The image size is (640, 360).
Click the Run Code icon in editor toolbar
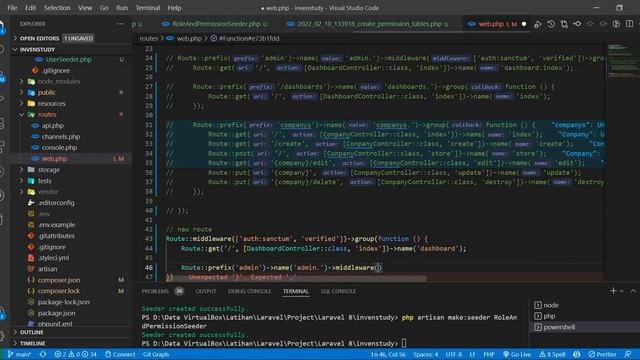click(538, 24)
